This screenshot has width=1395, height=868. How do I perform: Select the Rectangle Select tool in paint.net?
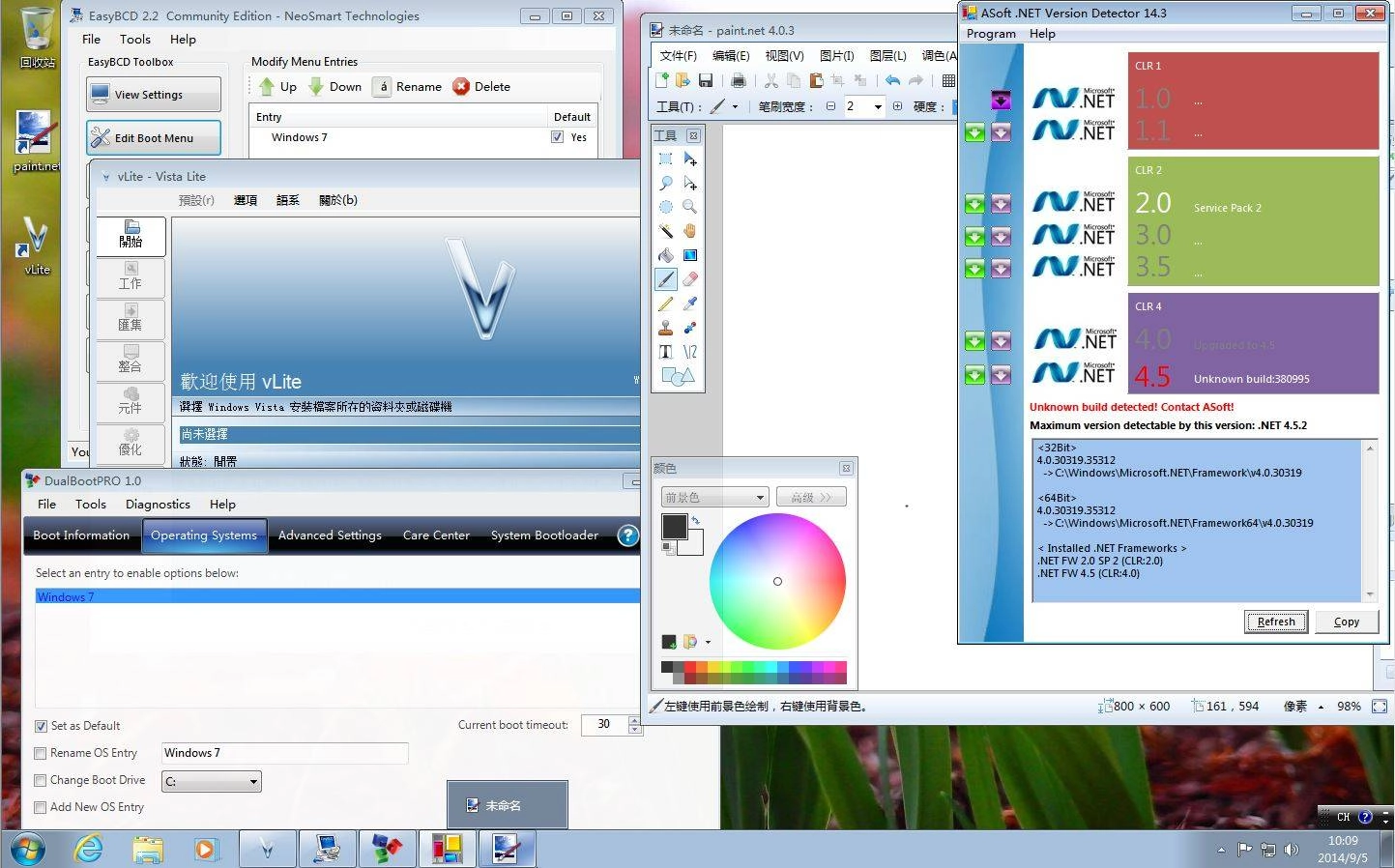tap(665, 159)
